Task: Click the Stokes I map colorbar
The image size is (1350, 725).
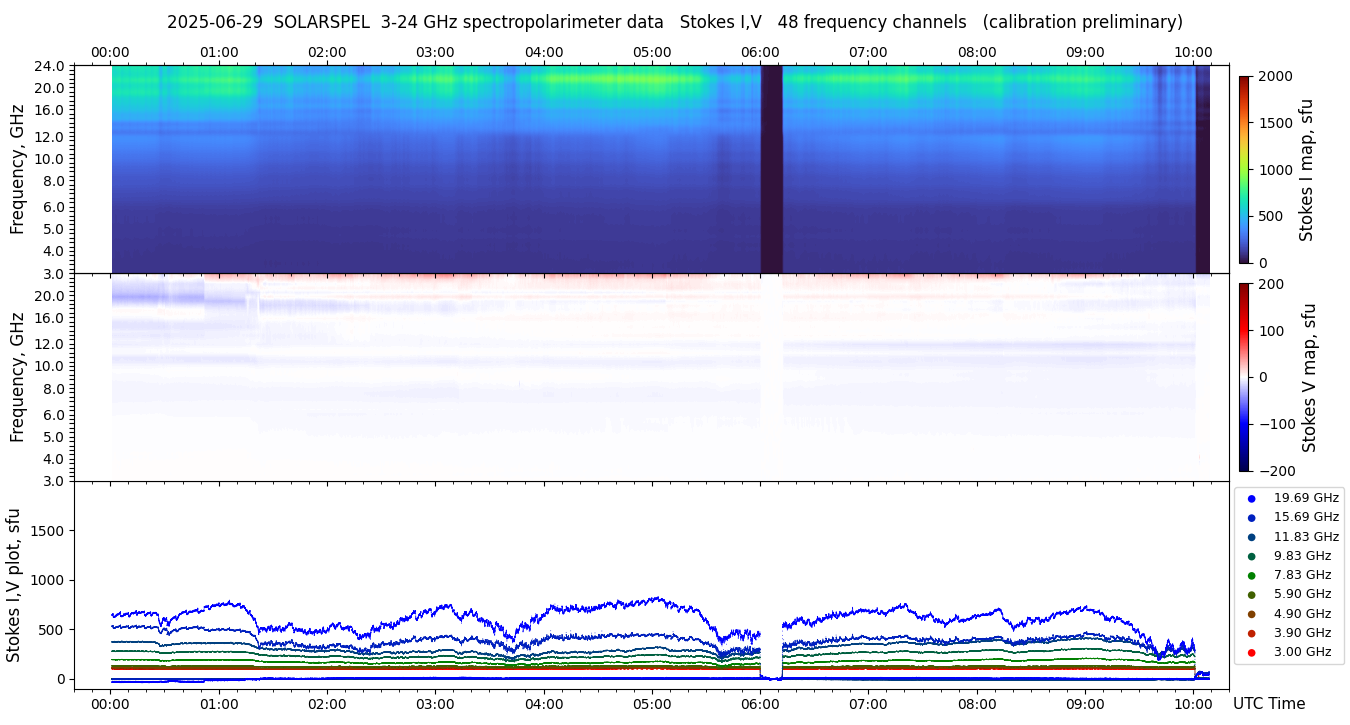Action: click(x=1244, y=169)
